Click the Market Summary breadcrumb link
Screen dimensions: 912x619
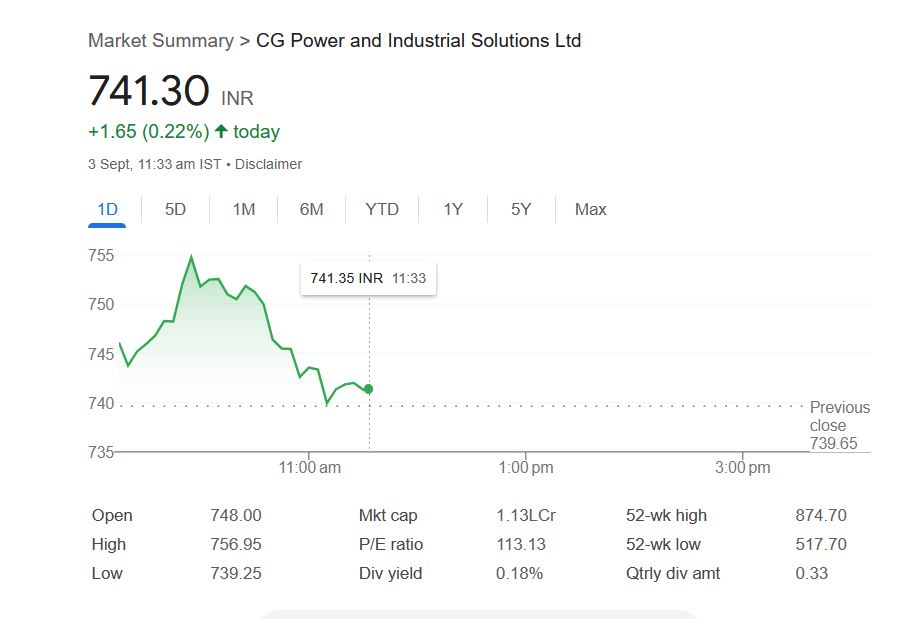(x=160, y=41)
